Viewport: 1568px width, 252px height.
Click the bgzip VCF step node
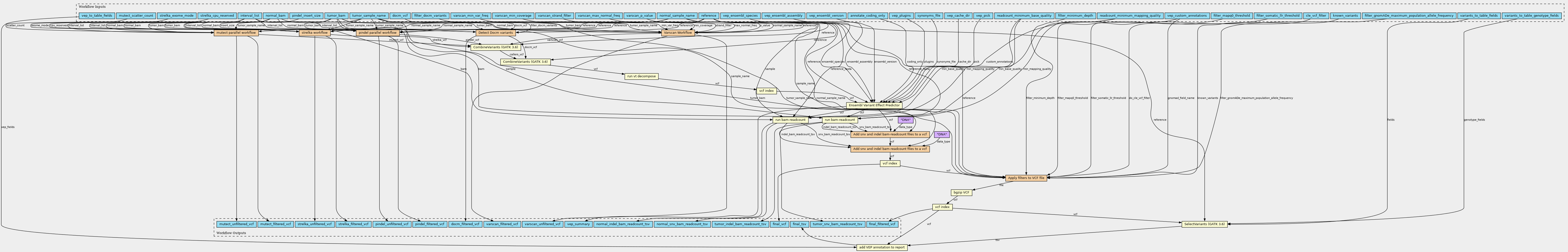point(962,192)
